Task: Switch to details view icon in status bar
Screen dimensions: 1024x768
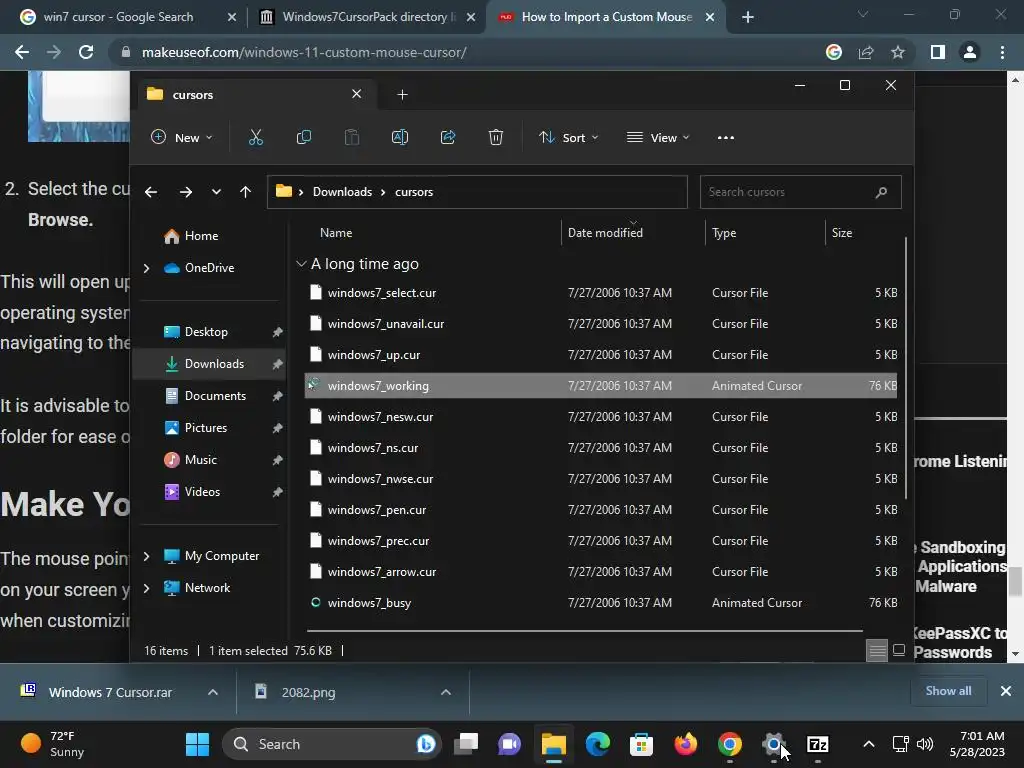Action: pyautogui.click(x=877, y=650)
